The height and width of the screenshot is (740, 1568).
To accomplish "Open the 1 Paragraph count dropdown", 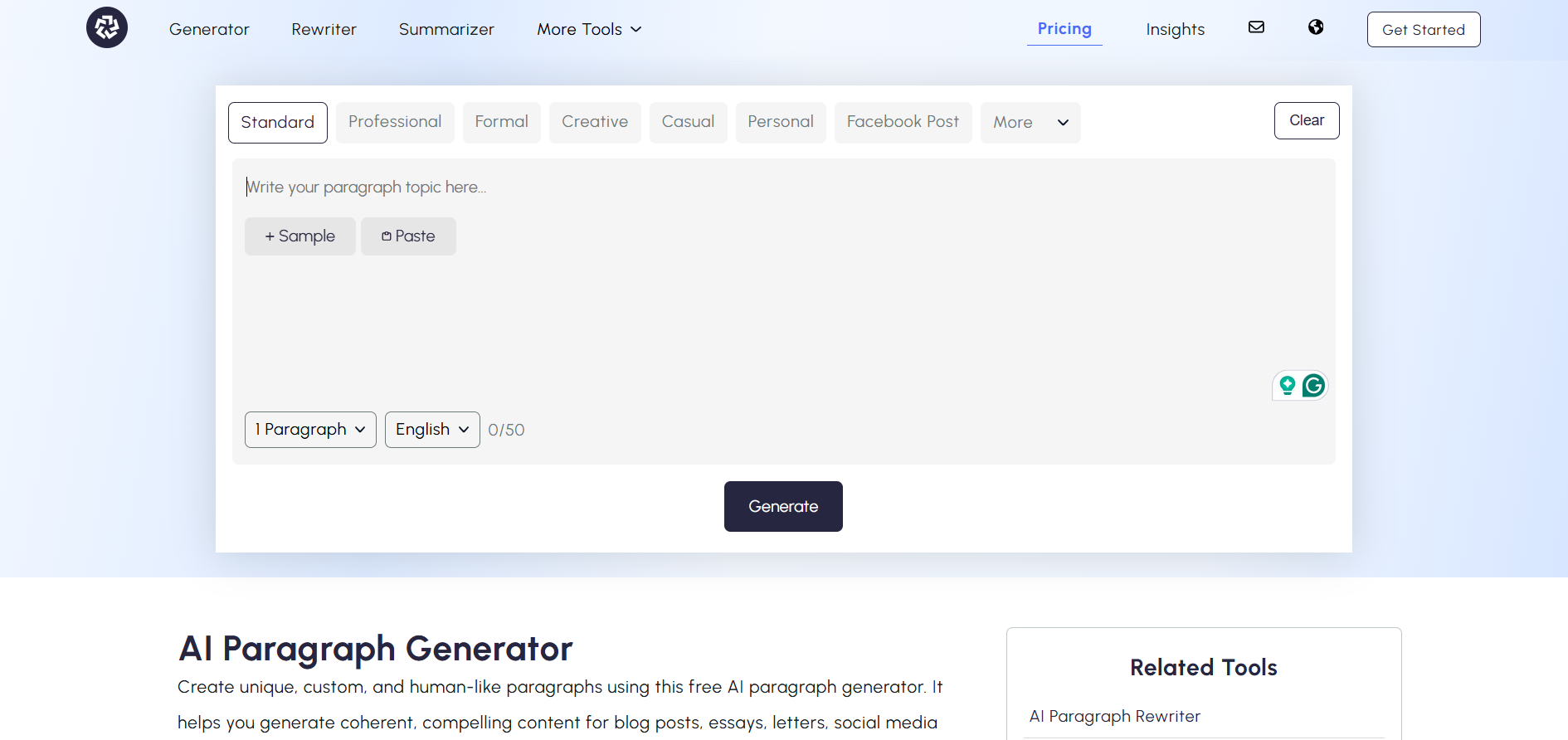I will [x=310, y=430].
